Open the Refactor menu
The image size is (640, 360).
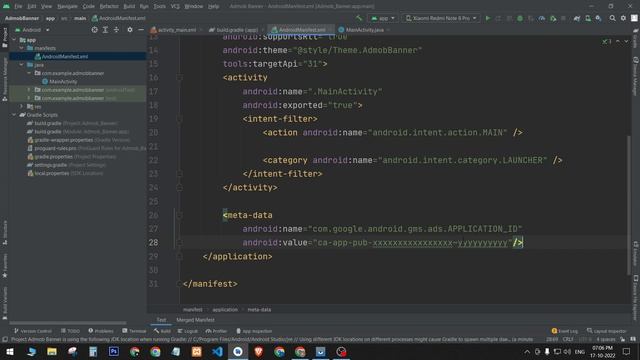(x=109, y=7)
